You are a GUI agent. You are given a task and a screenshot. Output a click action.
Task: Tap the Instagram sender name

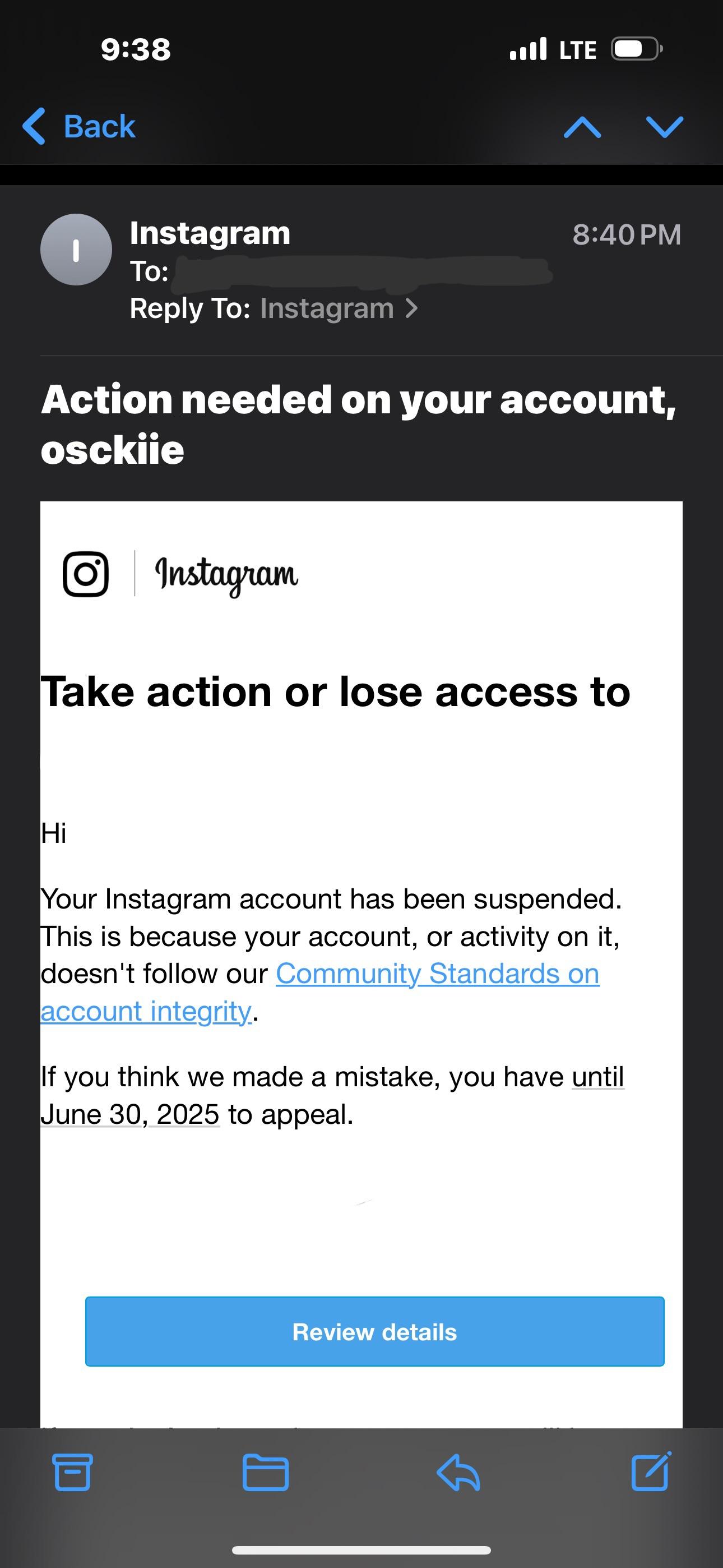tap(210, 233)
